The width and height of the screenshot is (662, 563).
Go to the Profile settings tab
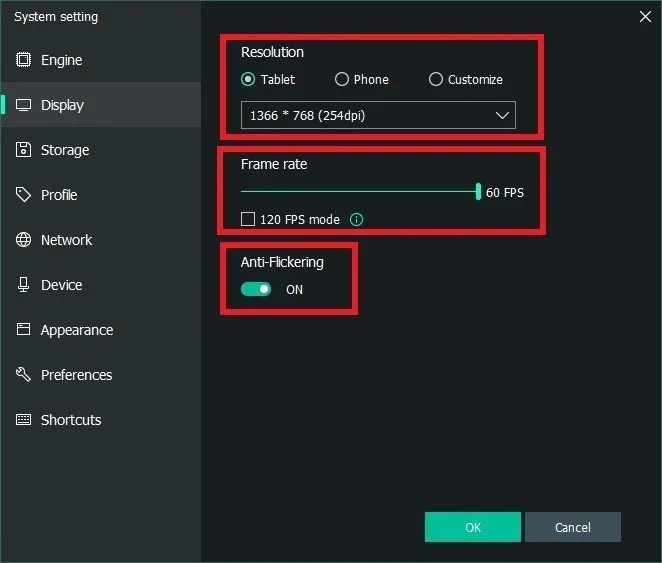point(100,195)
